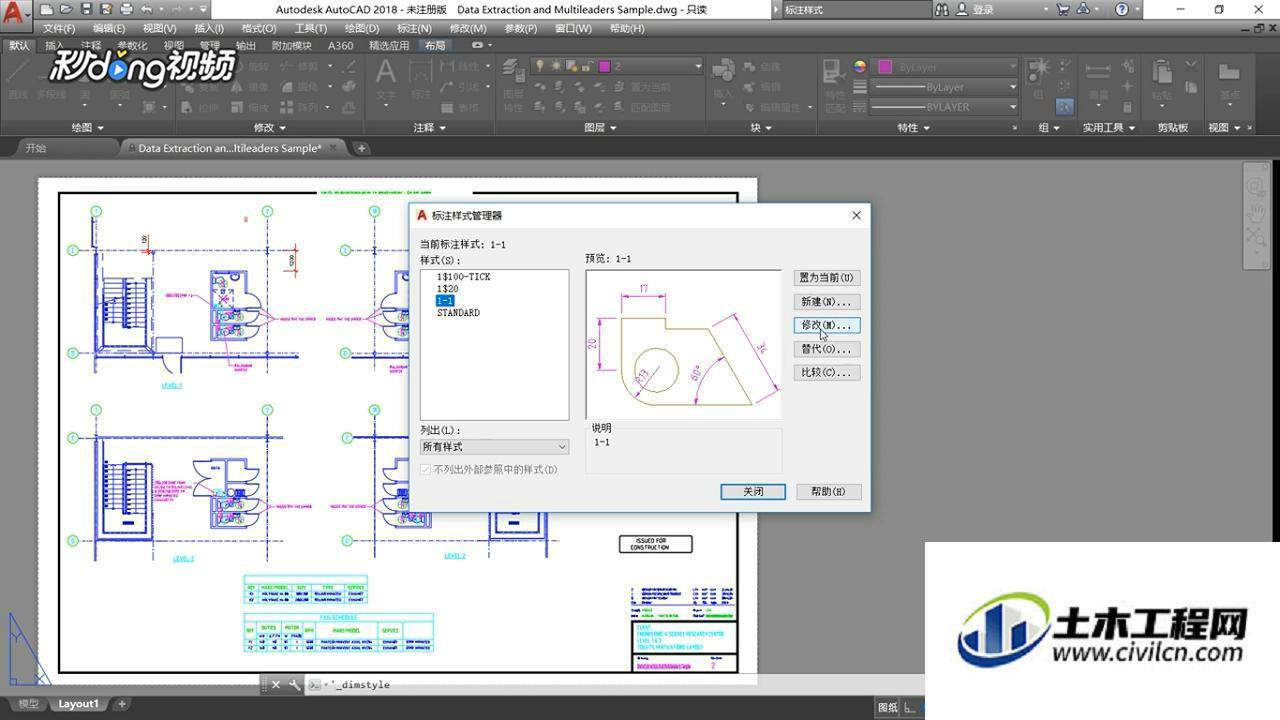
Task: Expand the 块 ribbon panel
Action: click(x=761, y=128)
